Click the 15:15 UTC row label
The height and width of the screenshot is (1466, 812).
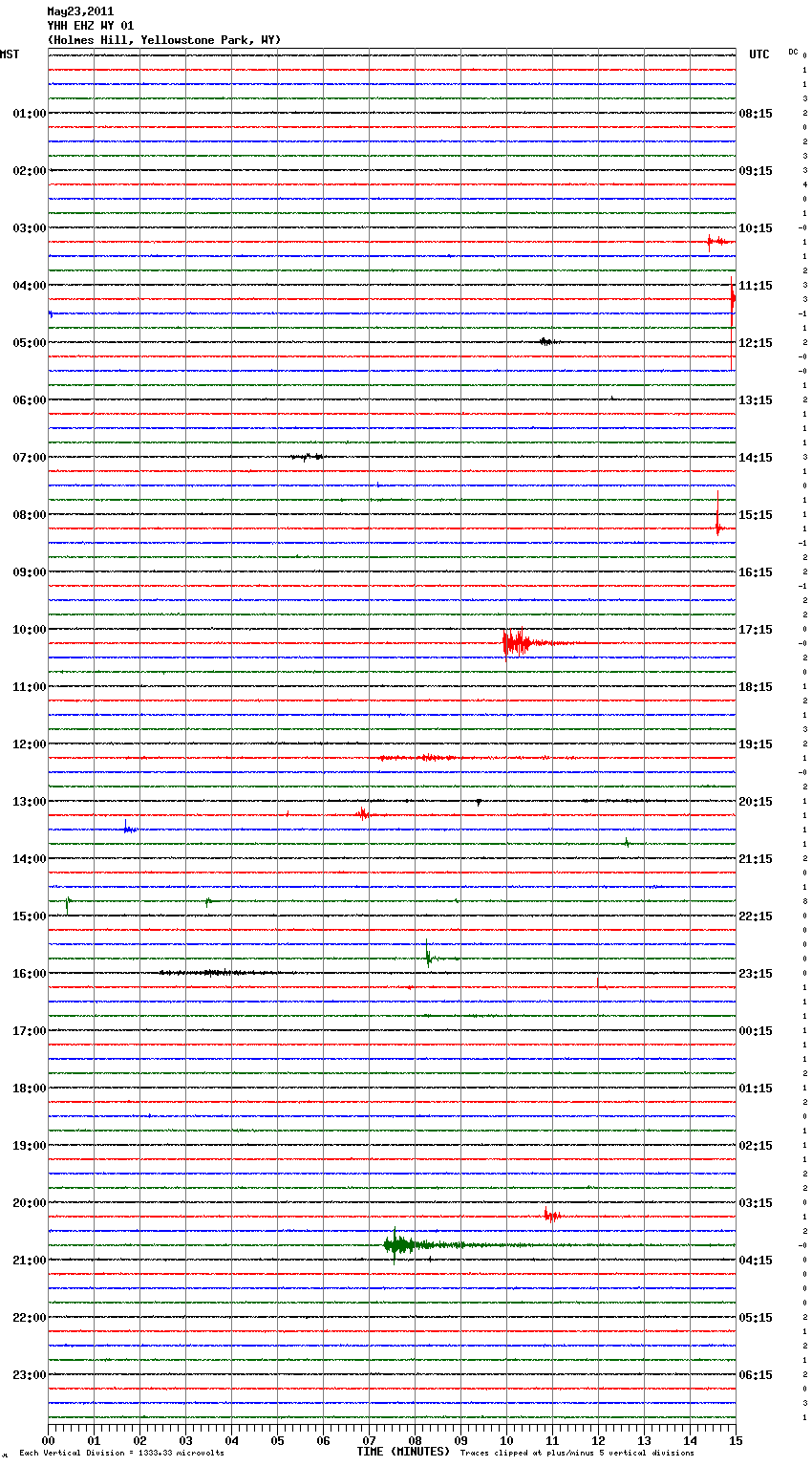click(756, 515)
